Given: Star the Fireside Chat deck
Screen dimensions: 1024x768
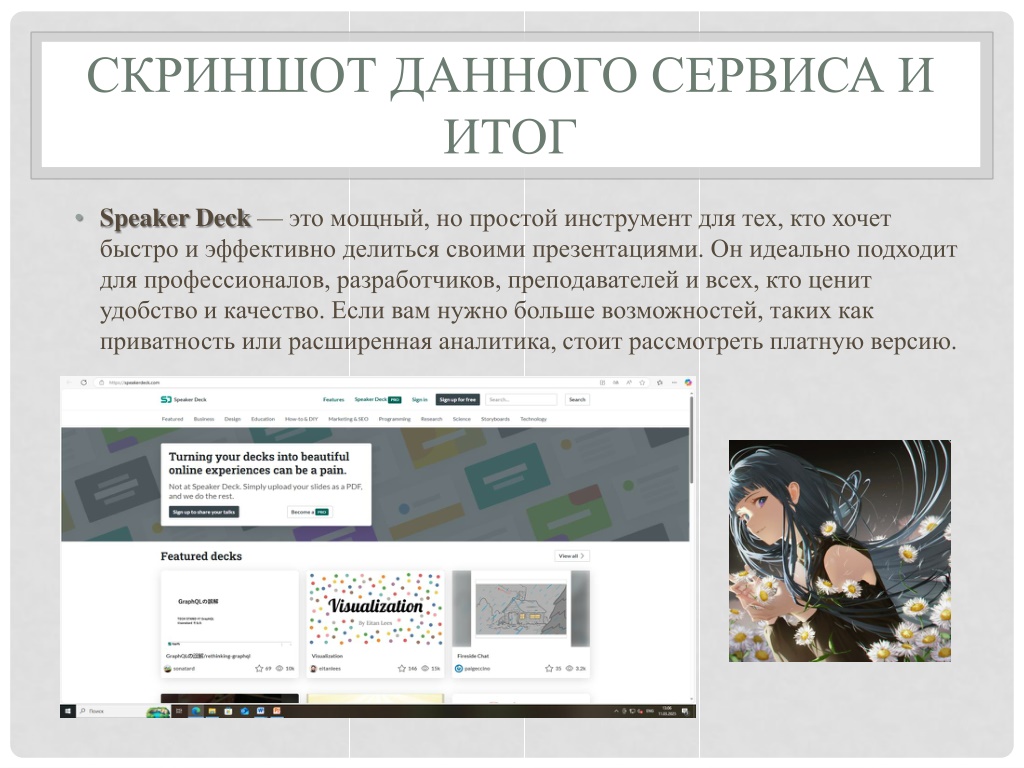Looking at the screenshot, I should pos(549,669).
